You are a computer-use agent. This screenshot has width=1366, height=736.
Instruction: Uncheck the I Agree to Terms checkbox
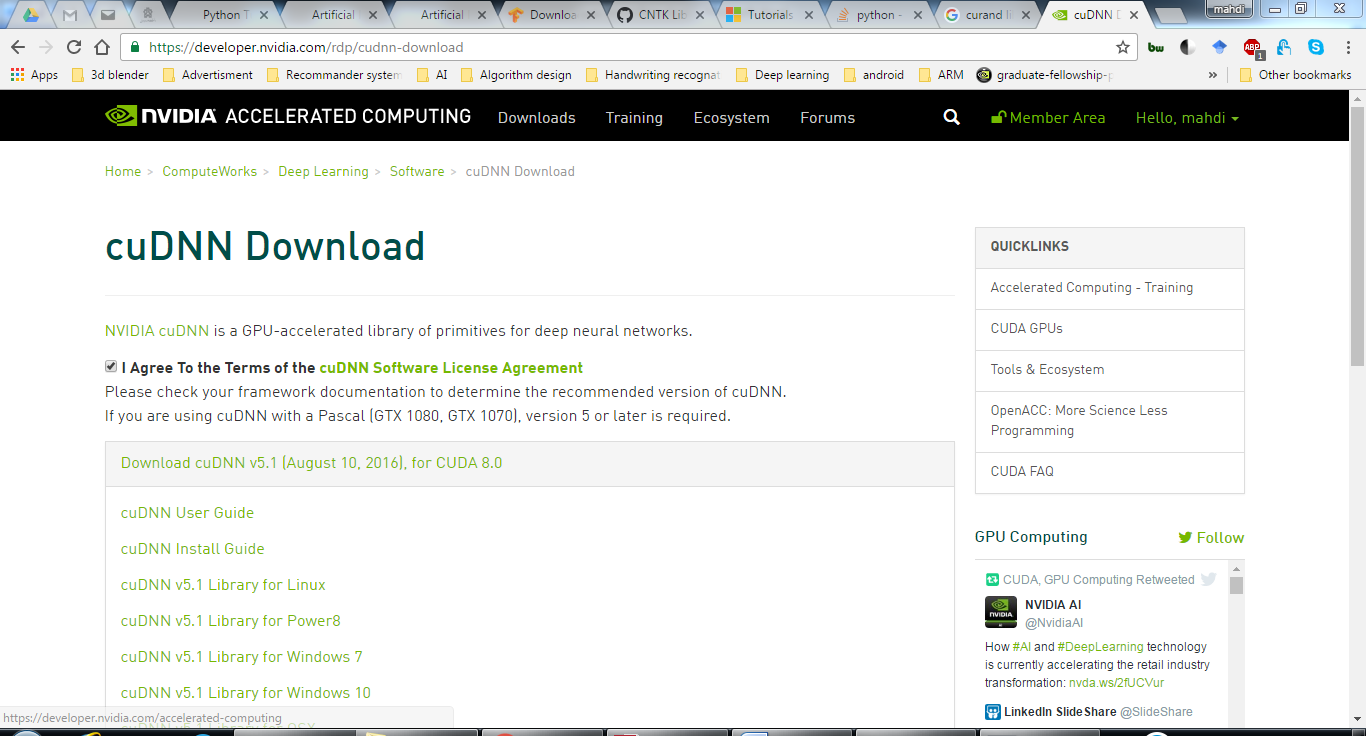pyautogui.click(x=111, y=366)
